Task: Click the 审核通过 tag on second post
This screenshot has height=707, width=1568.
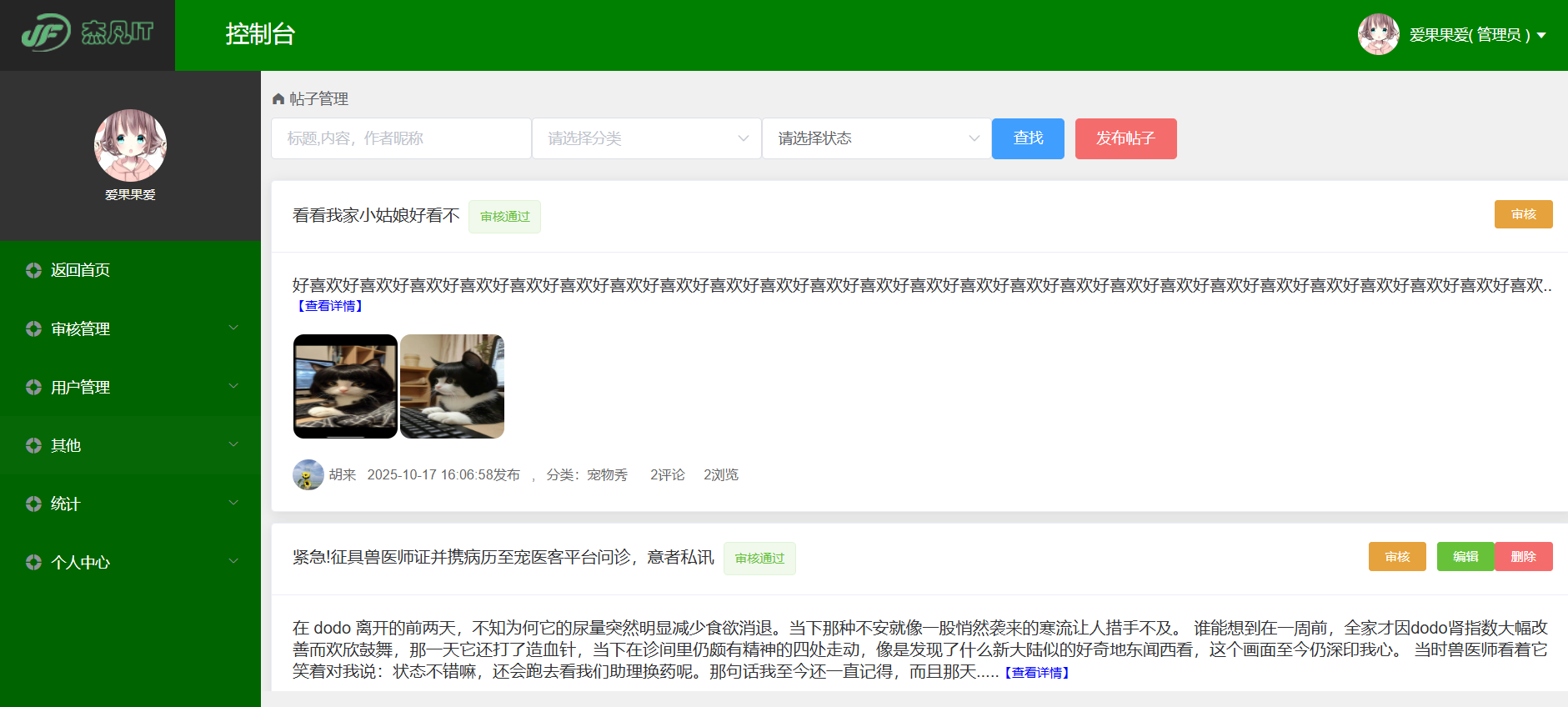Action: [759, 559]
